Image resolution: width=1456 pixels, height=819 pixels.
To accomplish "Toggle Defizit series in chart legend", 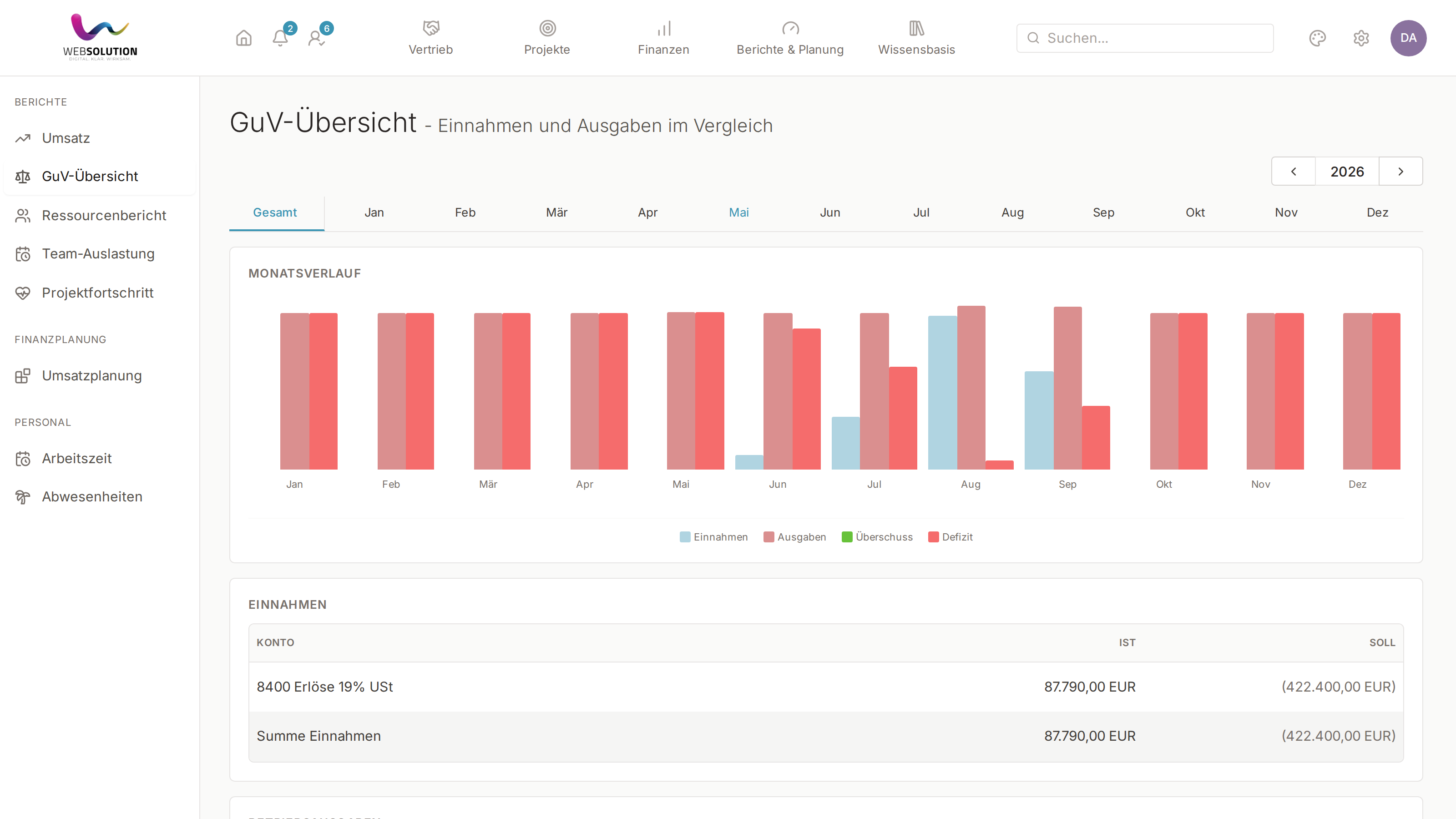I will click(950, 537).
